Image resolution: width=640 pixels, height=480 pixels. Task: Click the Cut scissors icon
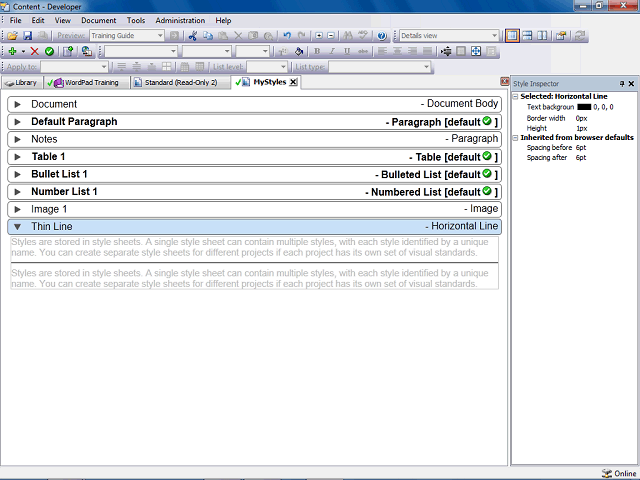point(193,36)
